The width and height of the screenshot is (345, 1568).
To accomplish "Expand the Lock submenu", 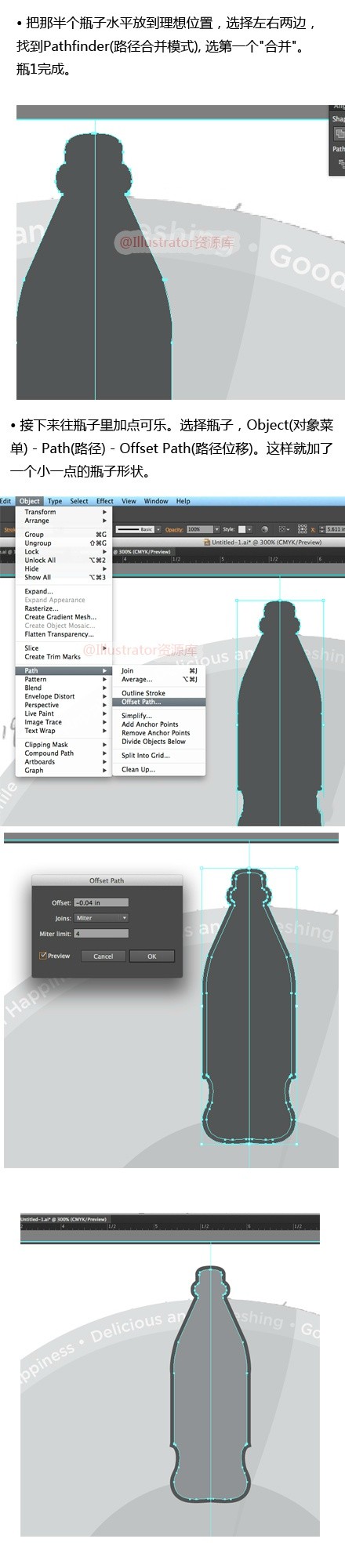I will [x=64, y=552].
